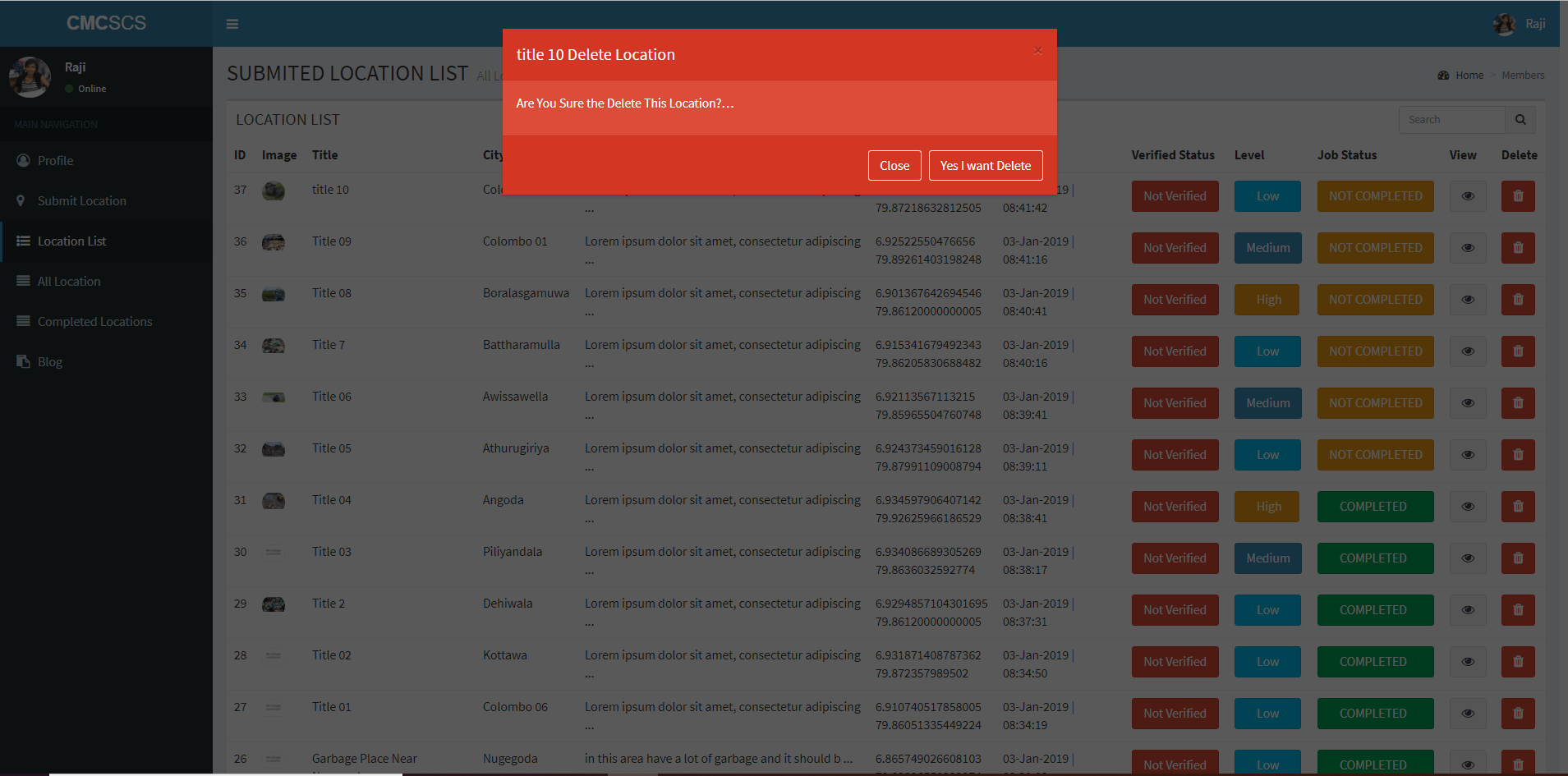
Task: View details of Title 01 row
Action: (x=1468, y=714)
